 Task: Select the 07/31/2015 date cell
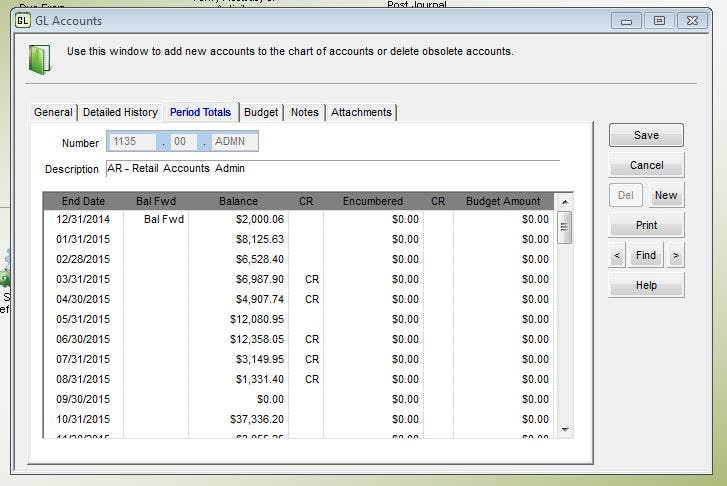[x=83, y=359]
